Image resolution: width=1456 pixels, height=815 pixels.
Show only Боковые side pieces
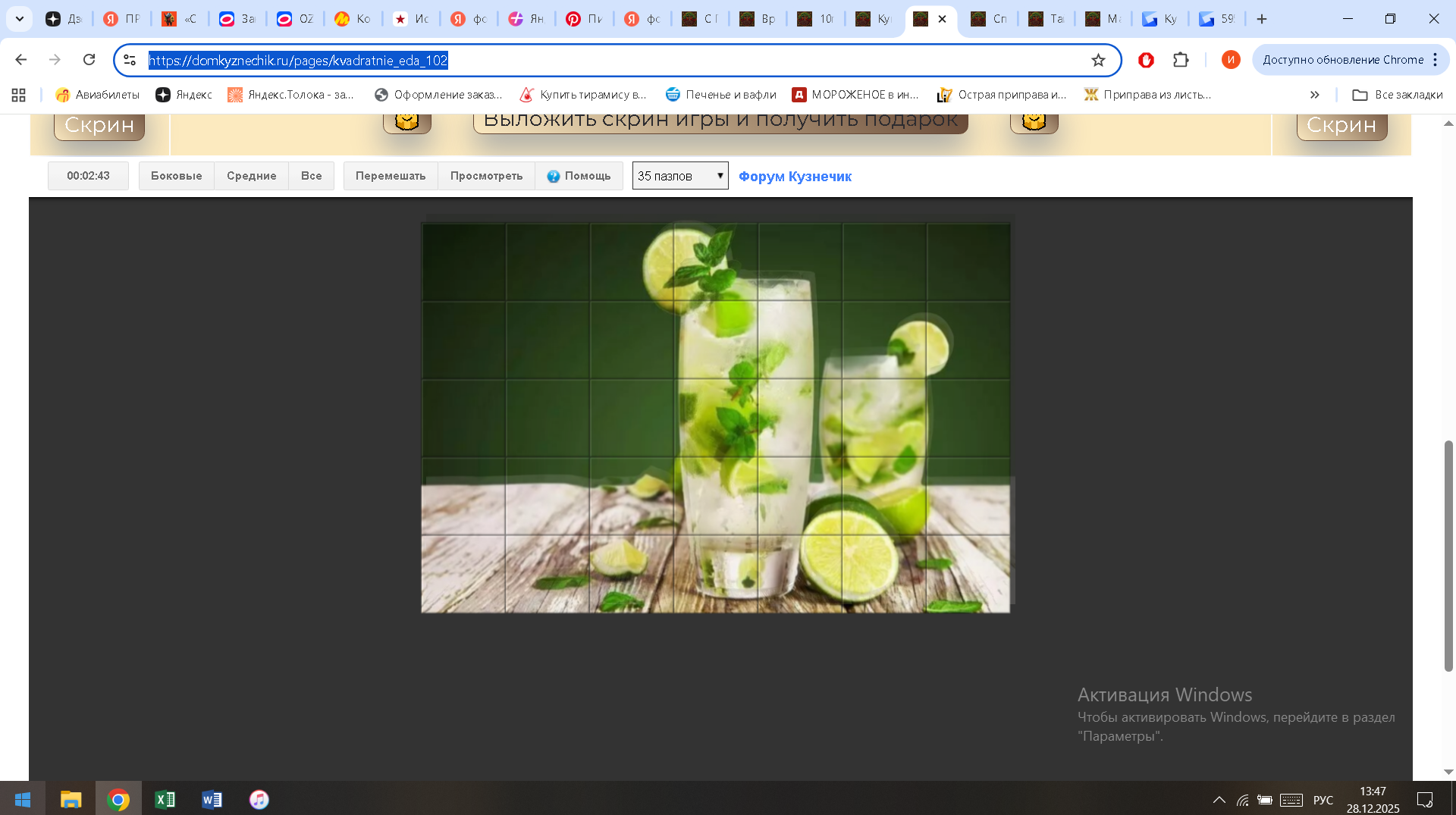[x=176, y=176]
